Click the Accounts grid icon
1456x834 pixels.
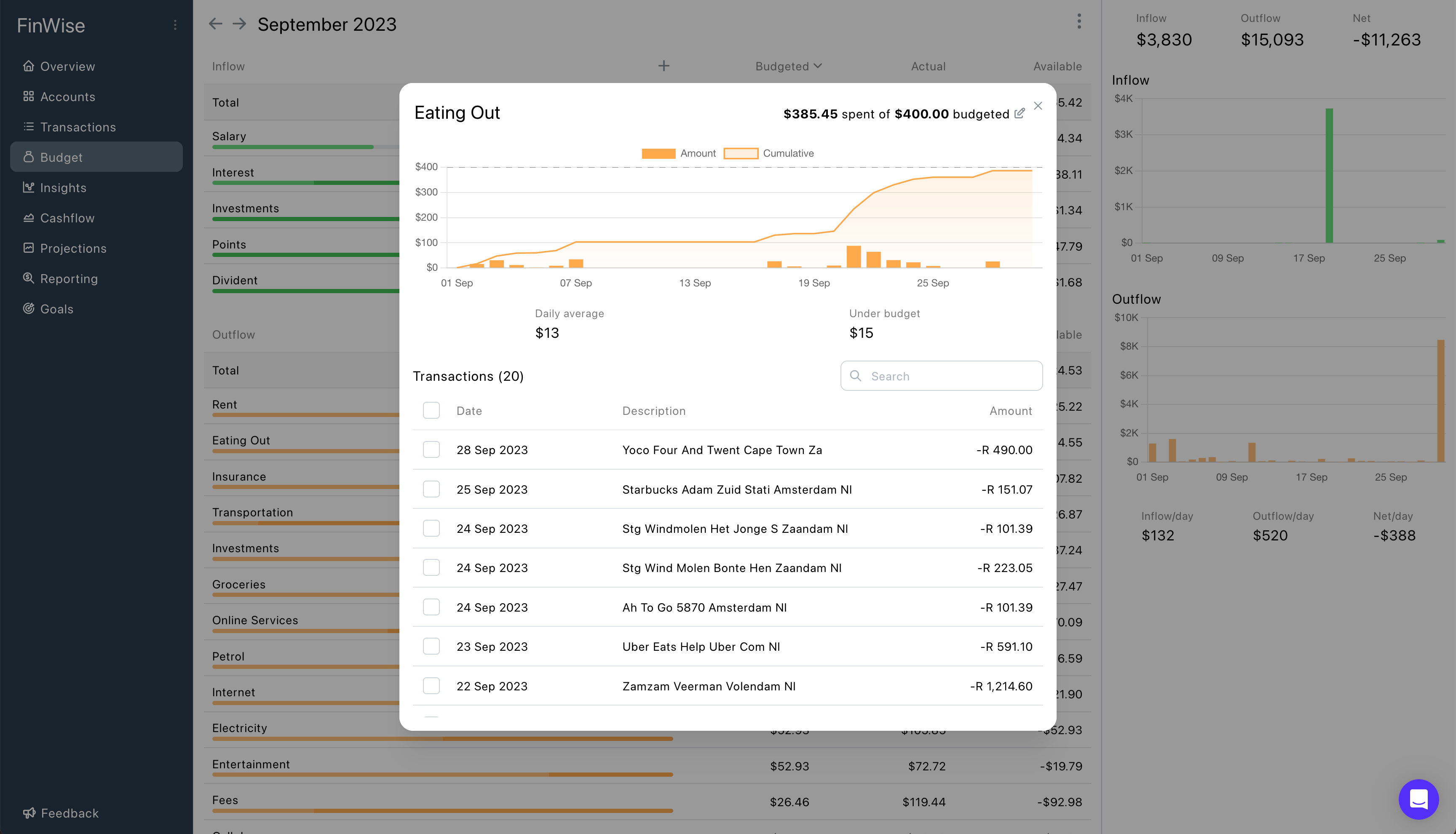coord(29,96)
